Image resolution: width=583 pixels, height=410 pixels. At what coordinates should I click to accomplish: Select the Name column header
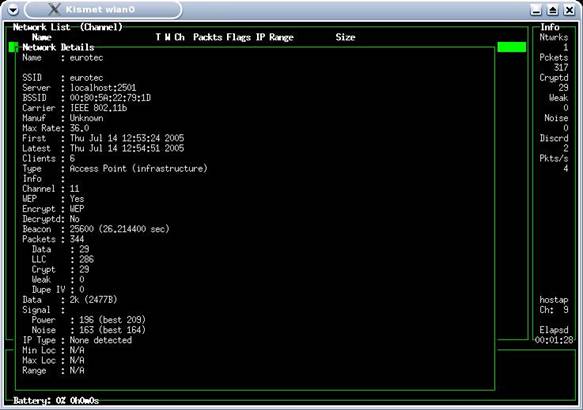[42, 37]
